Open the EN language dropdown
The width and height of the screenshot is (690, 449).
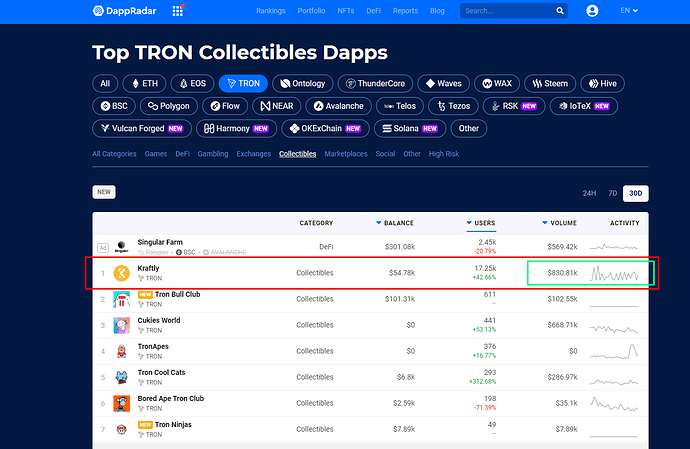(x=629, y=11)
